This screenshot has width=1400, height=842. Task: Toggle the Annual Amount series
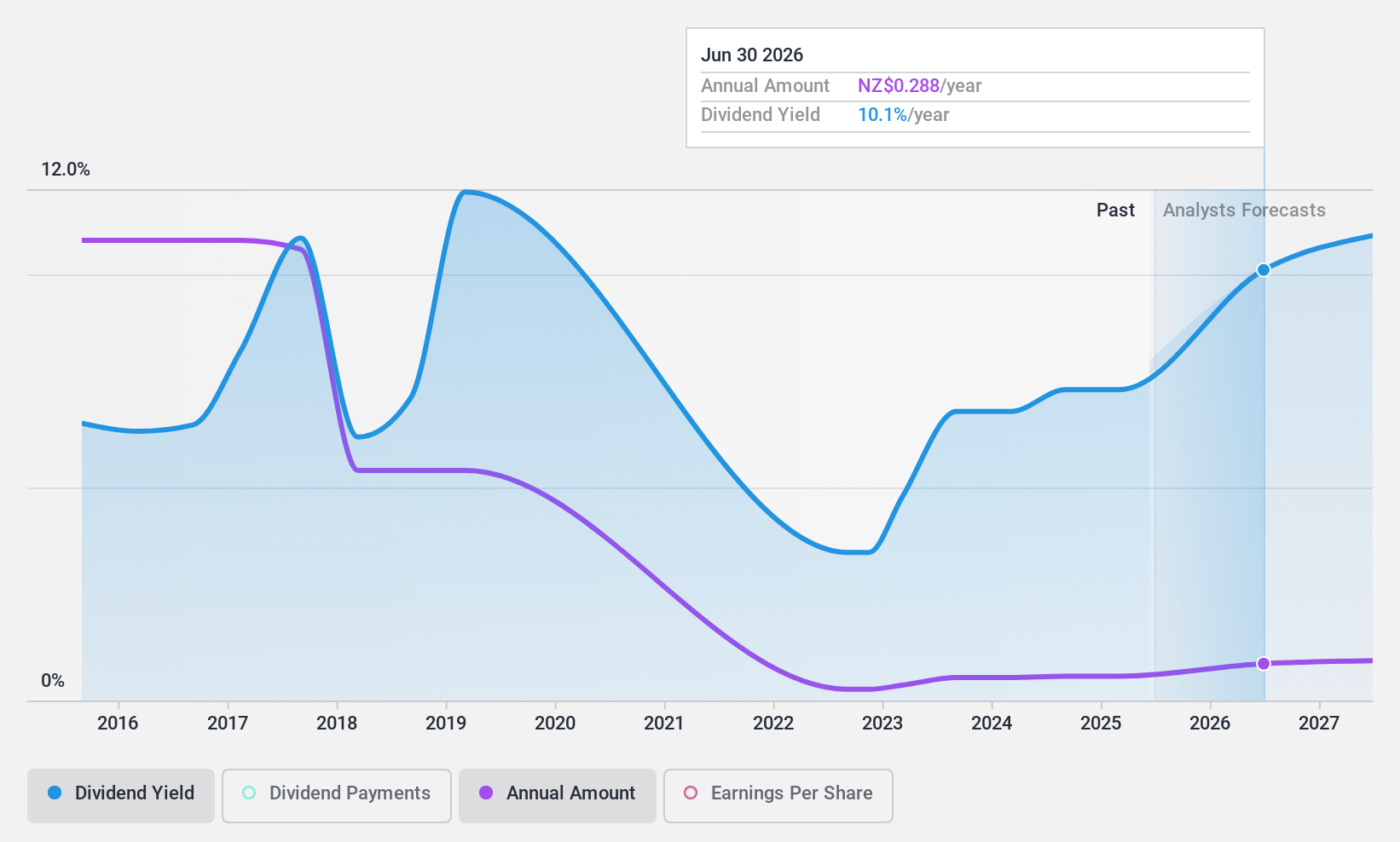pyautogui.click(x=558, y=796)
